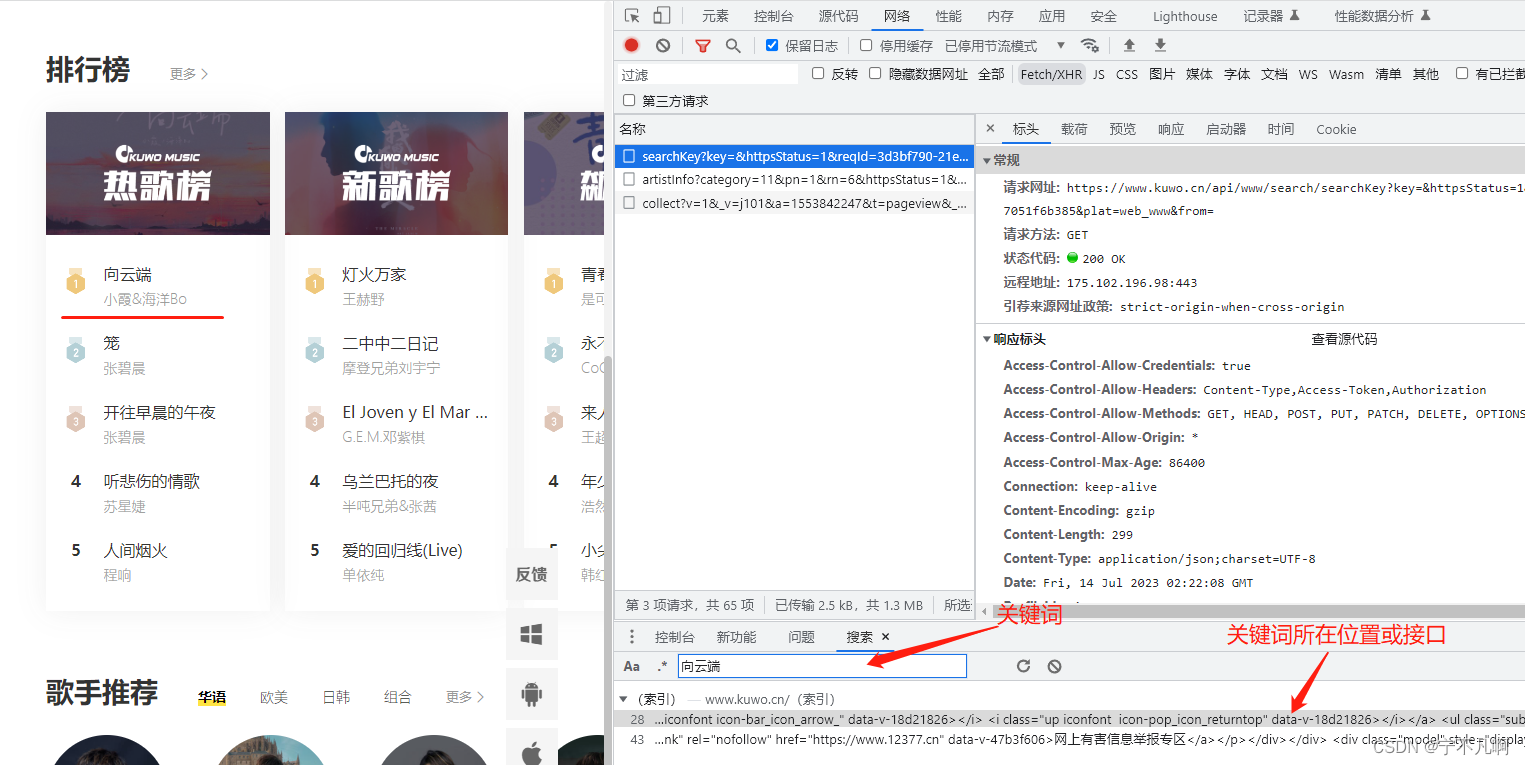The height and width of the screenshot is (765, 1525).
Task: Click gold medal icon beside 向云端
Action: [x=75, y=282]
